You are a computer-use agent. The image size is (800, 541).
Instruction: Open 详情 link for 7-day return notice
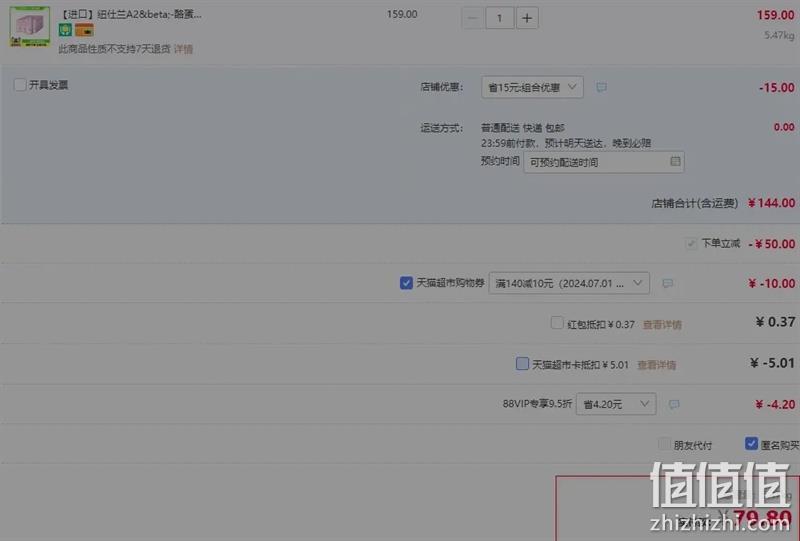pos(184,49)
